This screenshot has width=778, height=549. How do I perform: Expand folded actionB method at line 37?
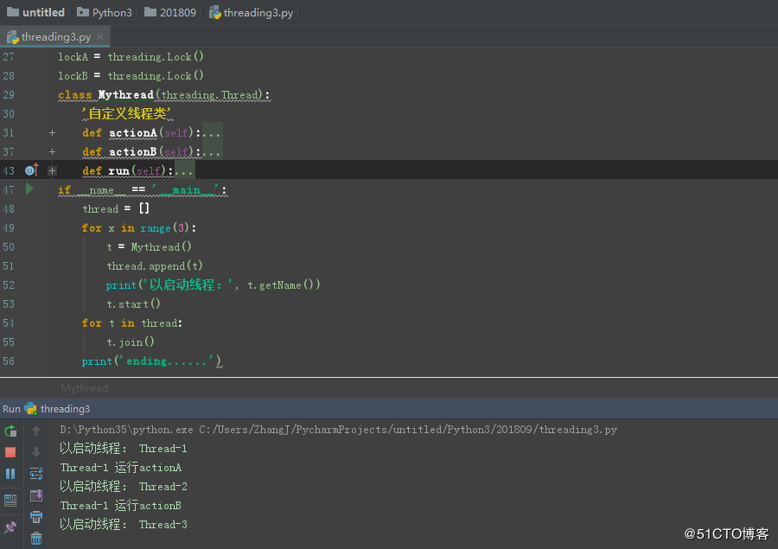(x=52, y=151)
